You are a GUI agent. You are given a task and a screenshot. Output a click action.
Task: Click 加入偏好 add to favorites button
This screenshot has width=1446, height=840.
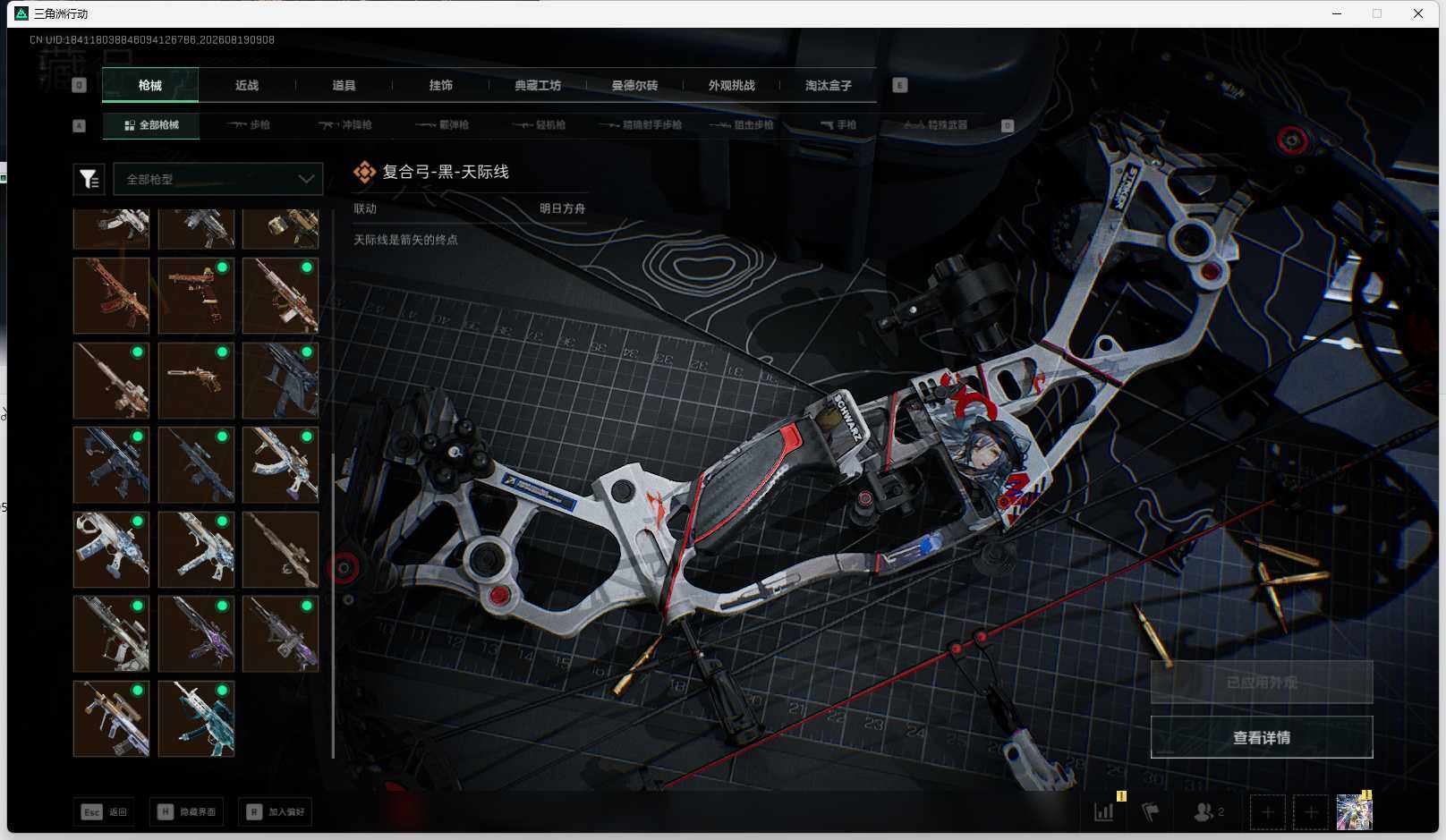point(276,812)
